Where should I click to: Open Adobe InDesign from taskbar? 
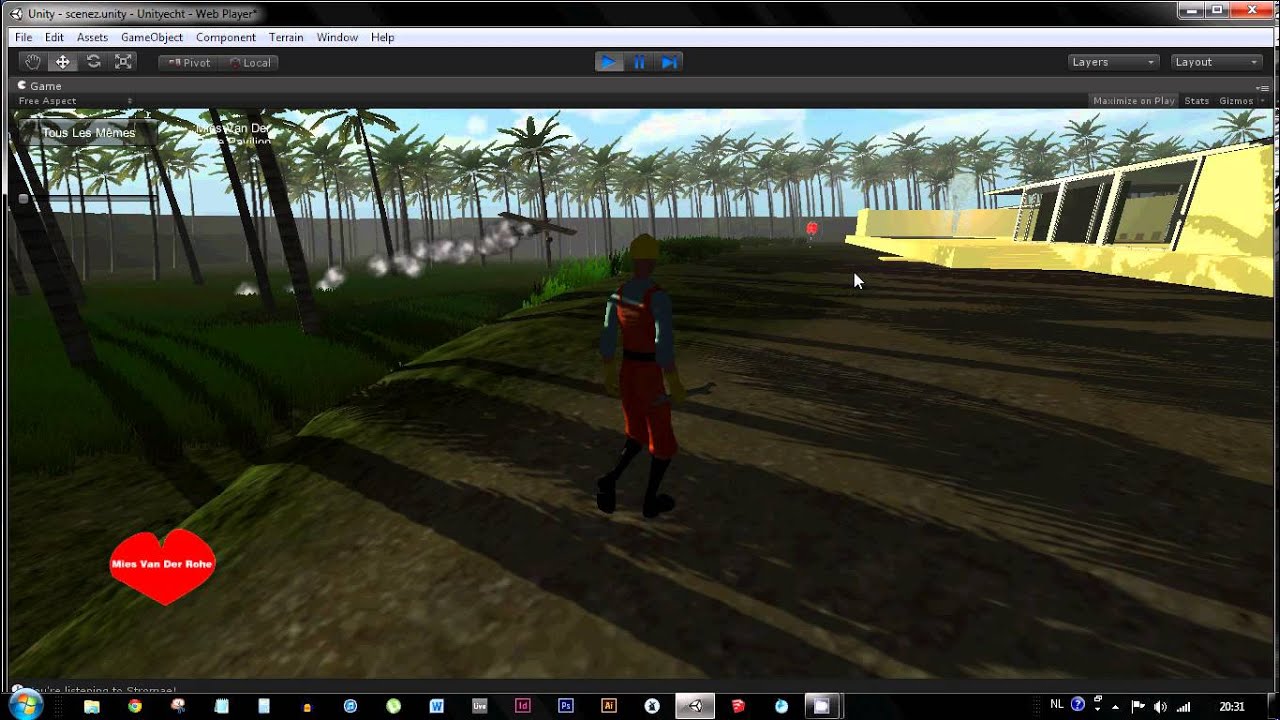tap(522, 706)
